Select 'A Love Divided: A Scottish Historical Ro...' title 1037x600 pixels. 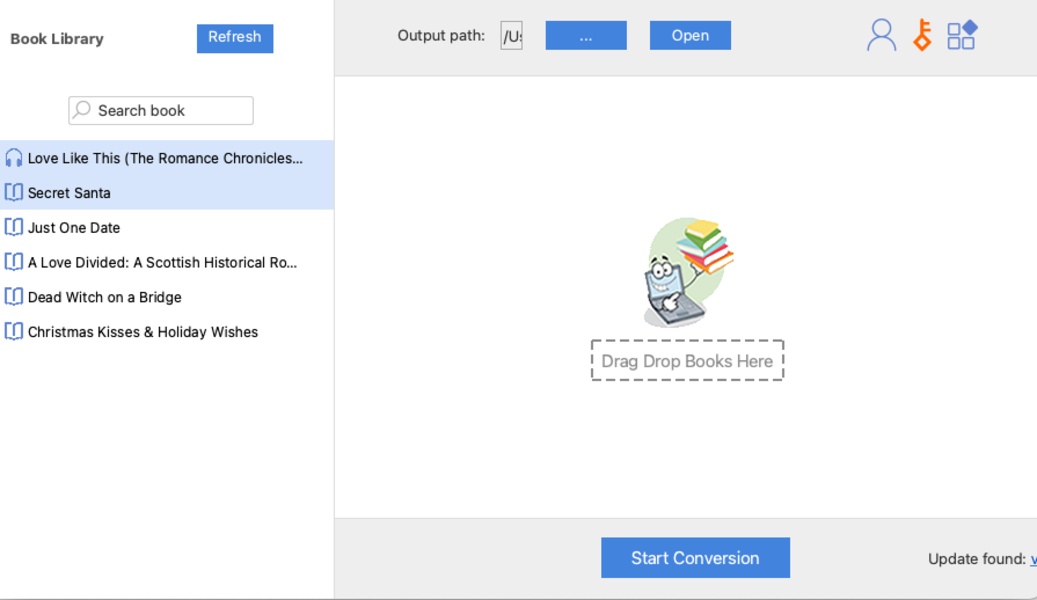tap(163, 263)
